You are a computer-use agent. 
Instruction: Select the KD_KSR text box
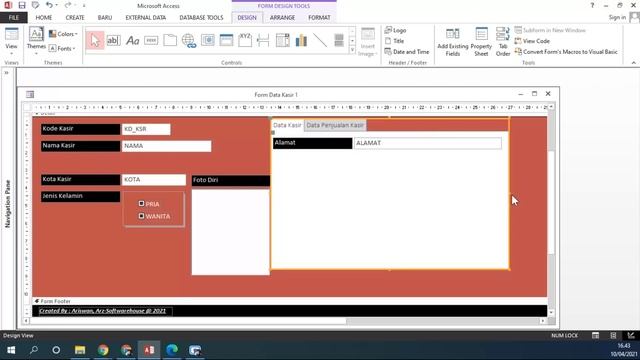(x=146, y=129)
